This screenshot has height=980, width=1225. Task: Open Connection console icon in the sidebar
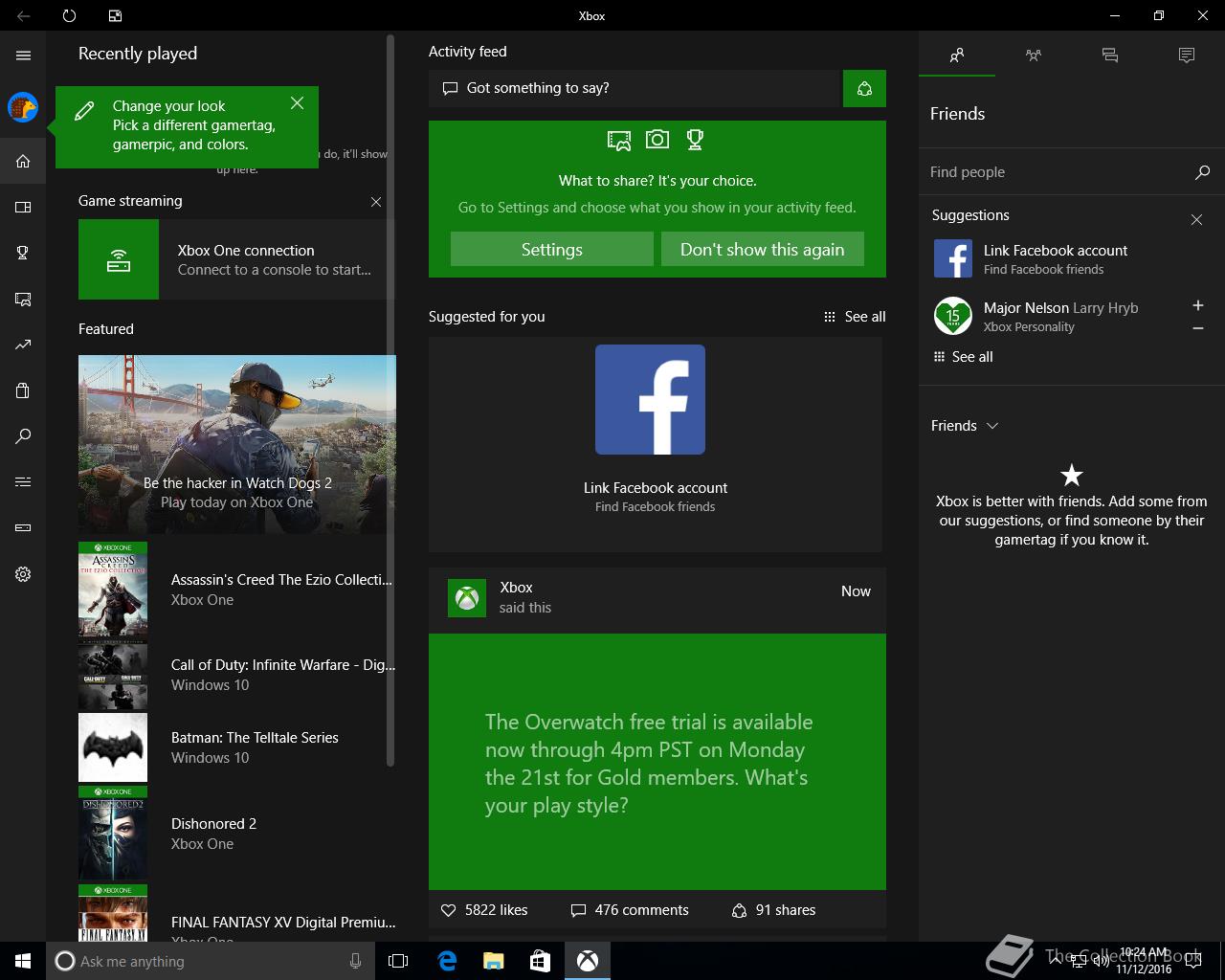pos(23,527)
